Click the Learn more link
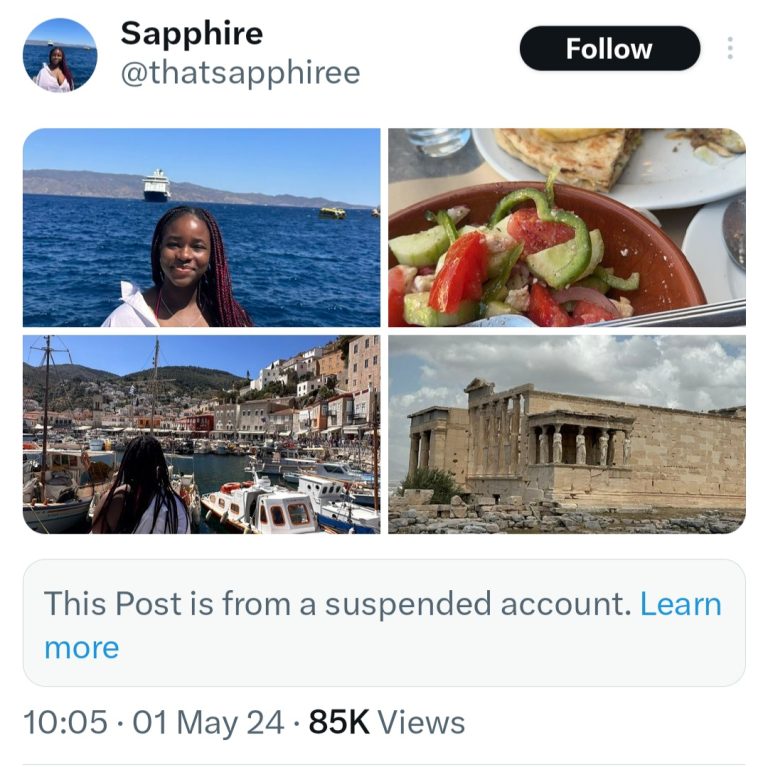The image size is (768, 767). (x=680, y=604)
